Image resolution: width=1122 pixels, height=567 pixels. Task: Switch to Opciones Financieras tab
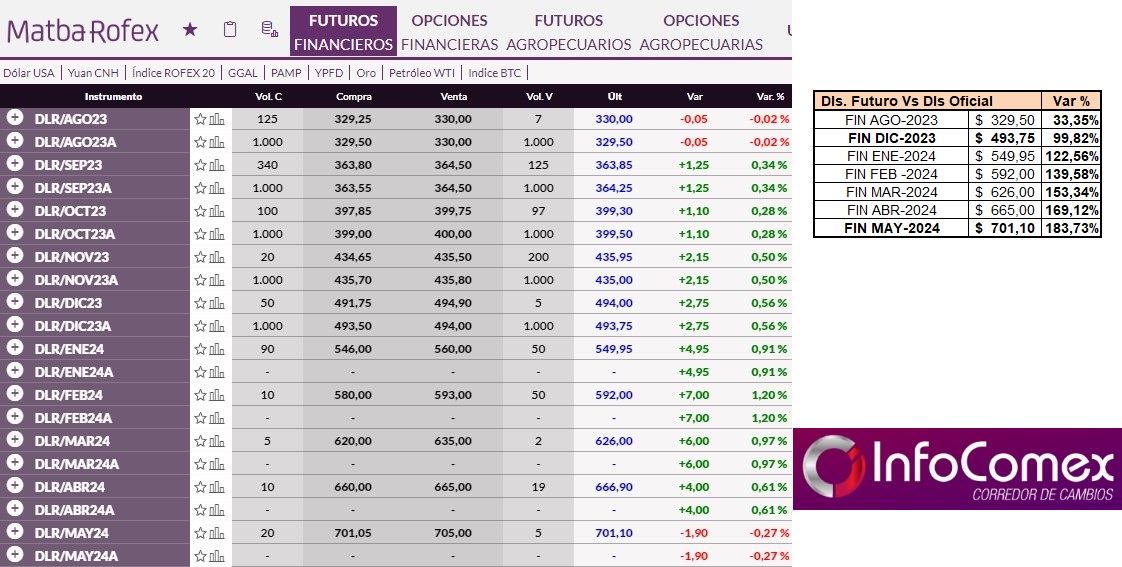pos(449,32)
